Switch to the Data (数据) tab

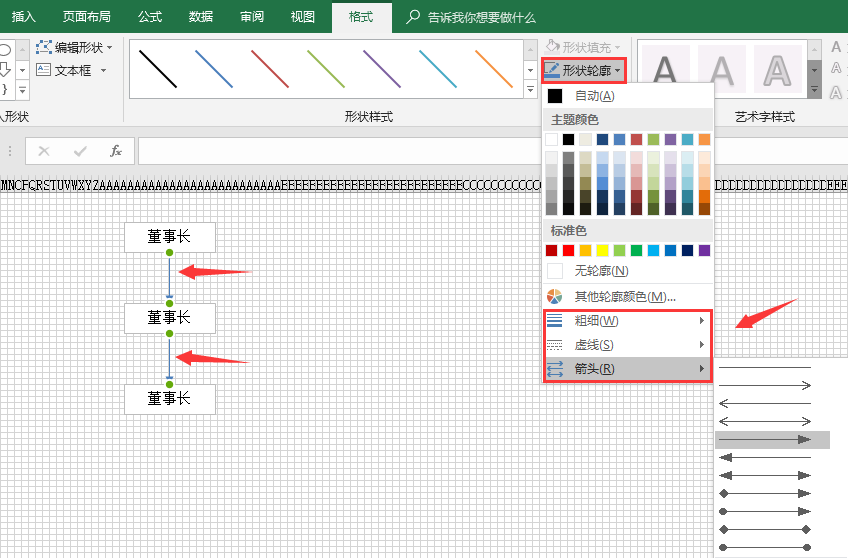click(201, 17)
